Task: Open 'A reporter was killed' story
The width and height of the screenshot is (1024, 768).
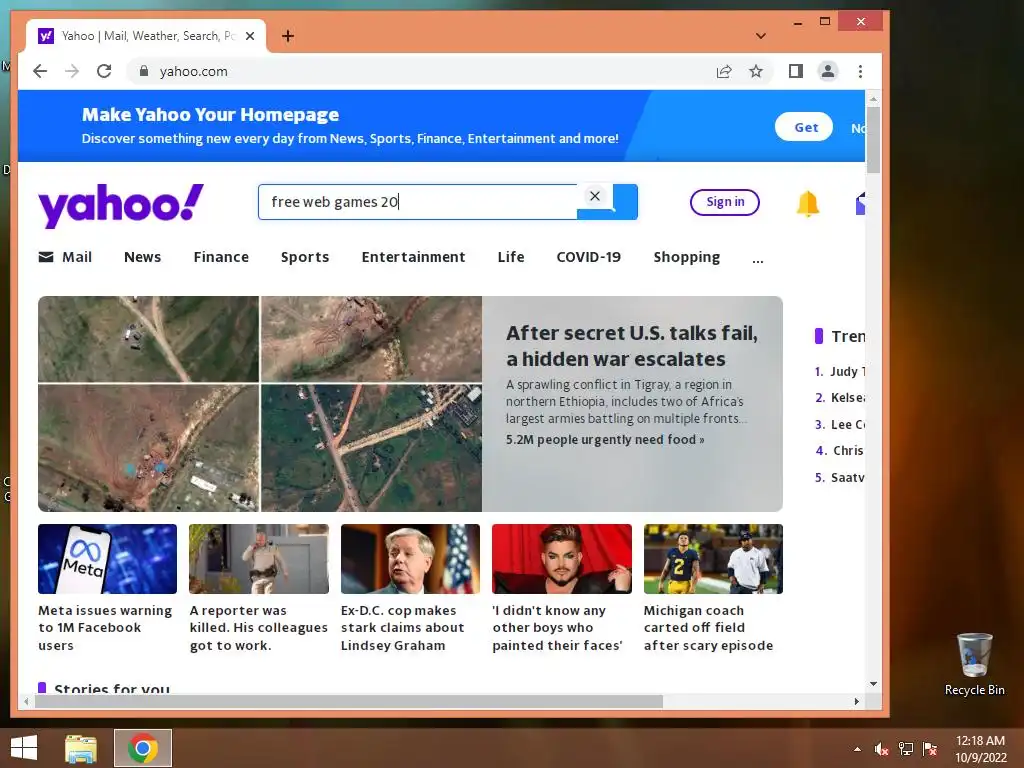Action: click(x=259, y=628)
